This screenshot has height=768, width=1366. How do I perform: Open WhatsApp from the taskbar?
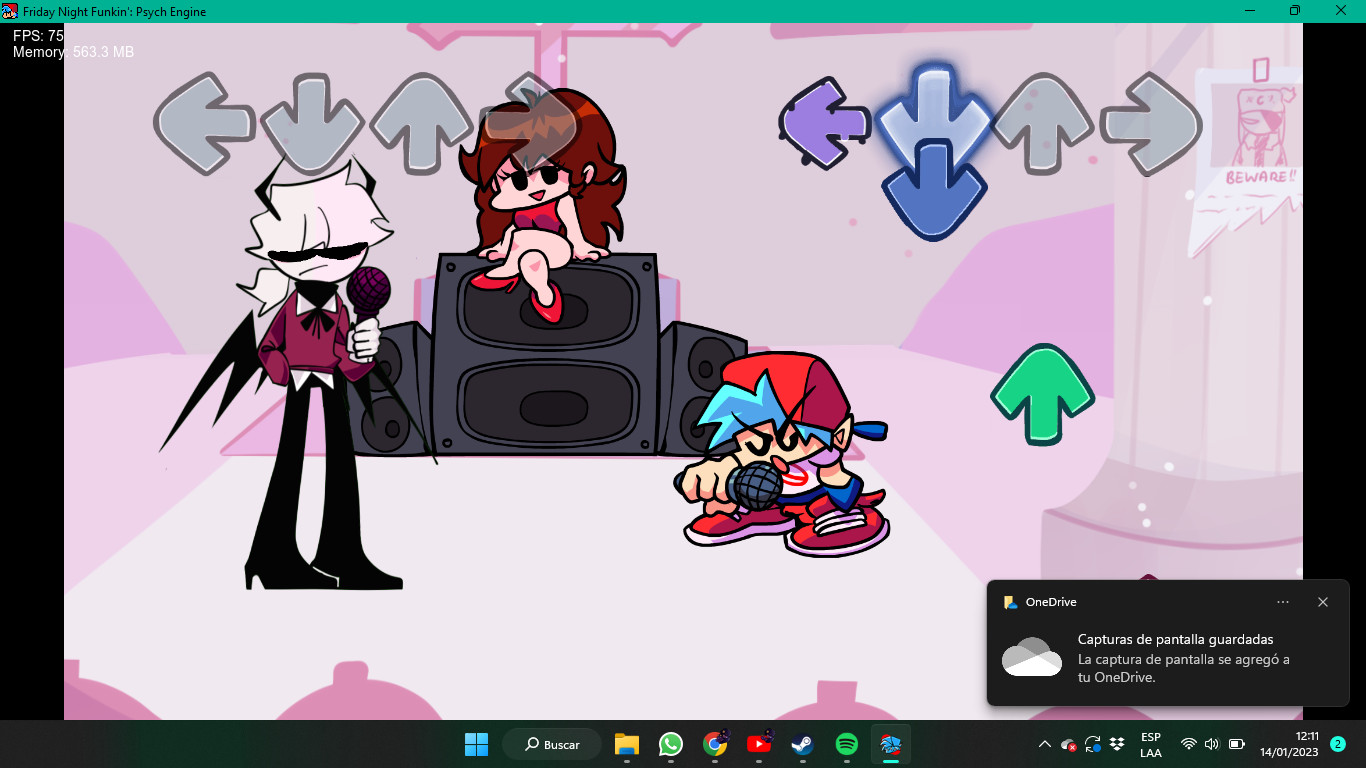tap(670, 744)
